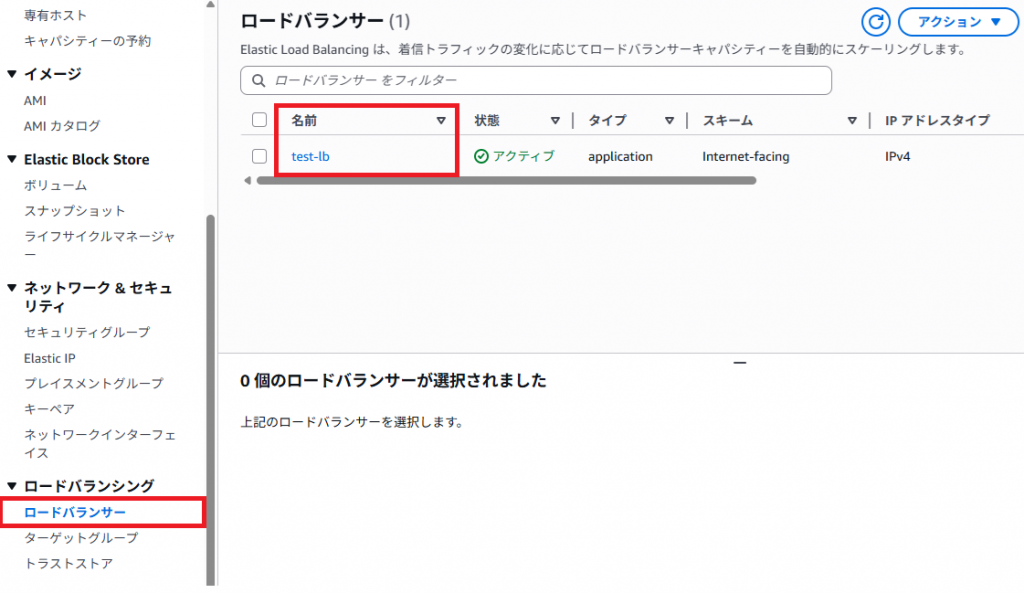Toggle the select-all load balancers checkbox
Viewport: 1024px width, 593px height.
pos(260,120)
